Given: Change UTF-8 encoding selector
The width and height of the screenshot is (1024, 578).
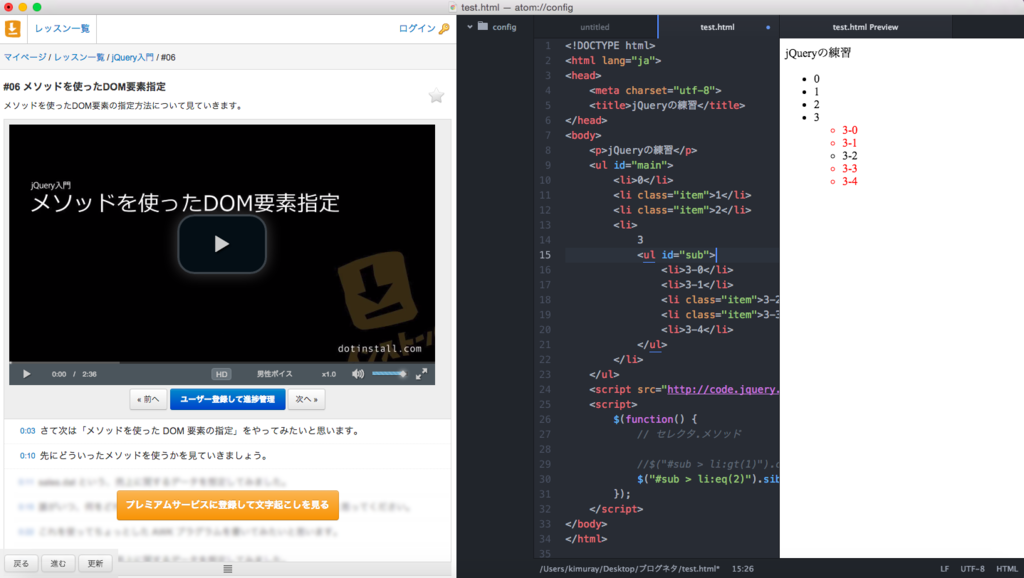Looking at the screenshot, I should click(972, 569).
